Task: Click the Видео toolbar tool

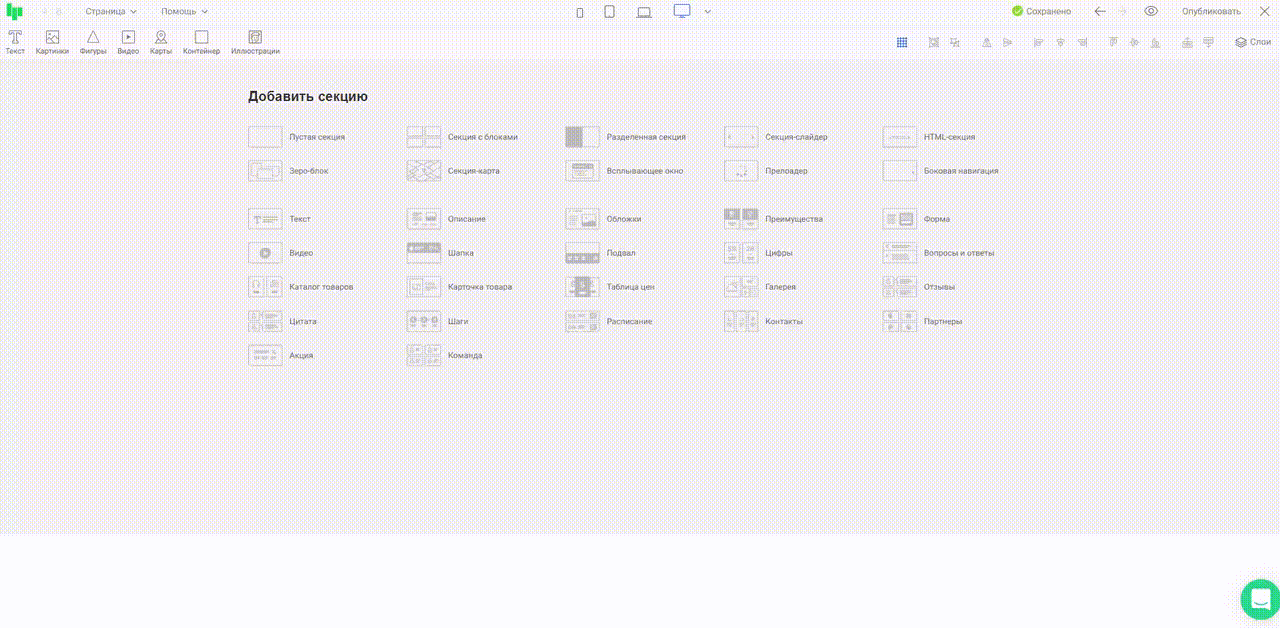Action: pyautogui.click(x=128, y=41)
